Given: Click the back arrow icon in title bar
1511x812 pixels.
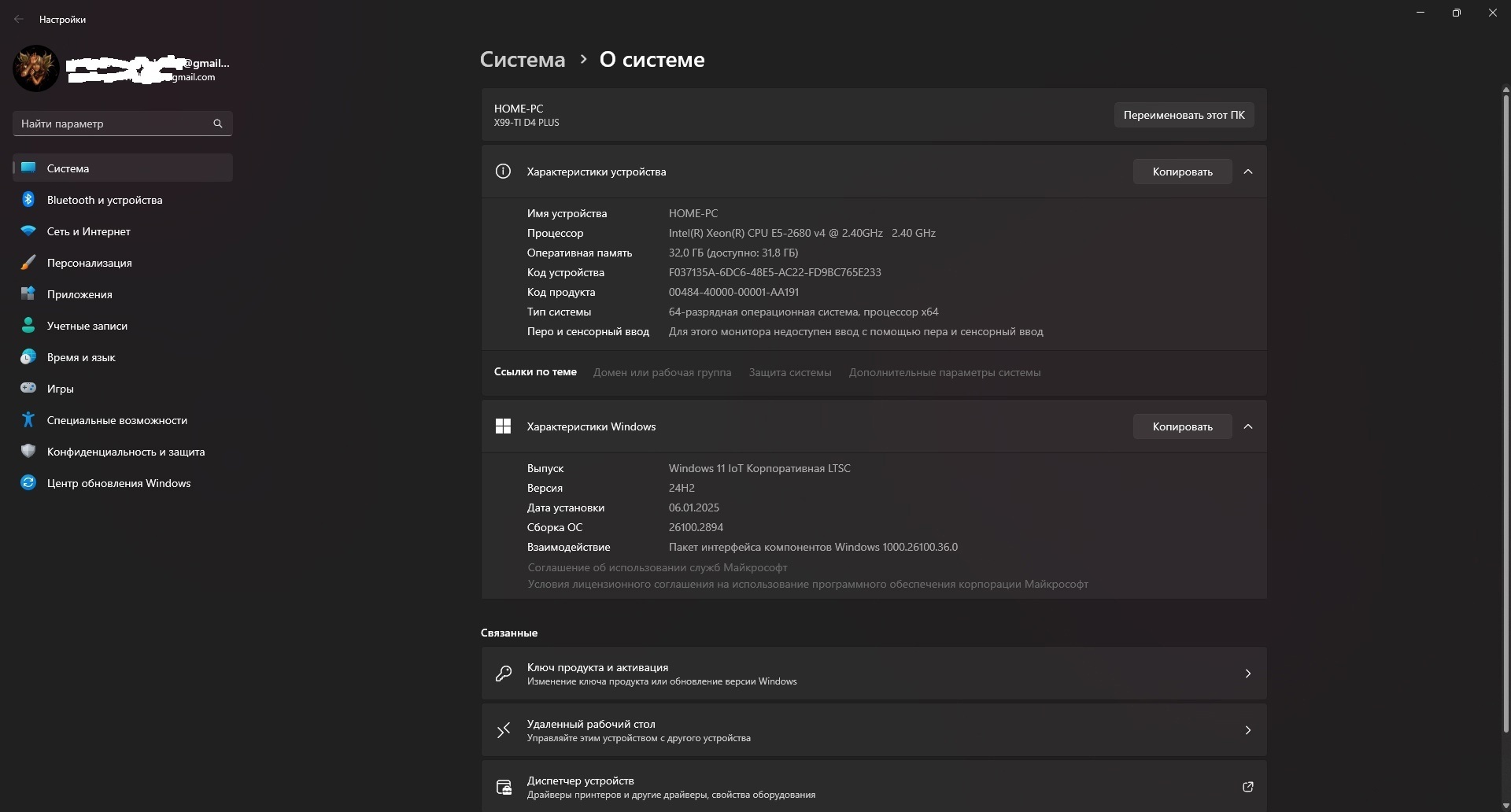Looking at the screenshot, I should [19, 19].
